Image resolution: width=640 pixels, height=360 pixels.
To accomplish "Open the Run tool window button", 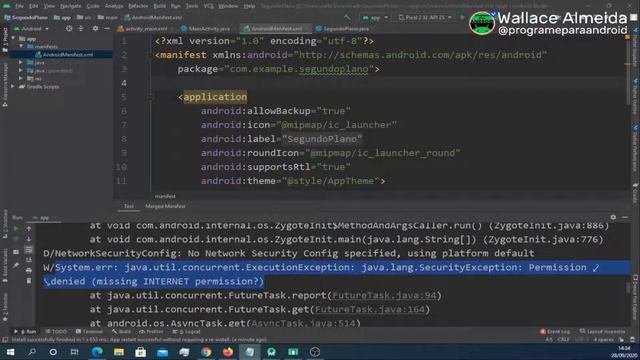I will point(25,331).
